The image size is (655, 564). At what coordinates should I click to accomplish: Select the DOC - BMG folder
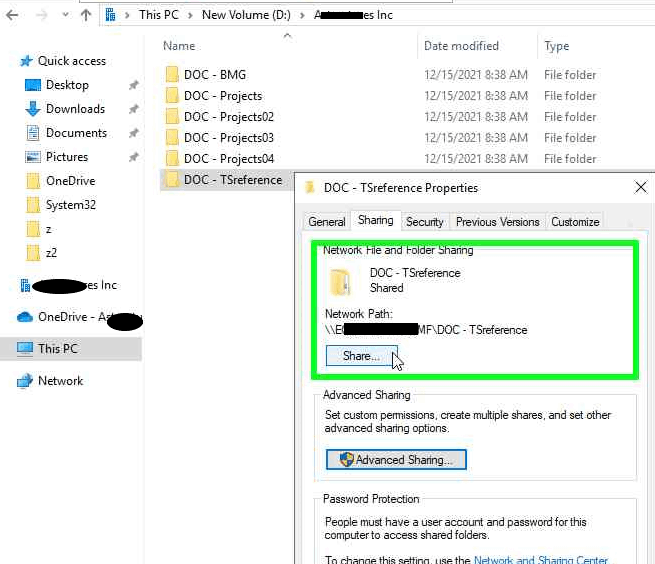point(215,75)
